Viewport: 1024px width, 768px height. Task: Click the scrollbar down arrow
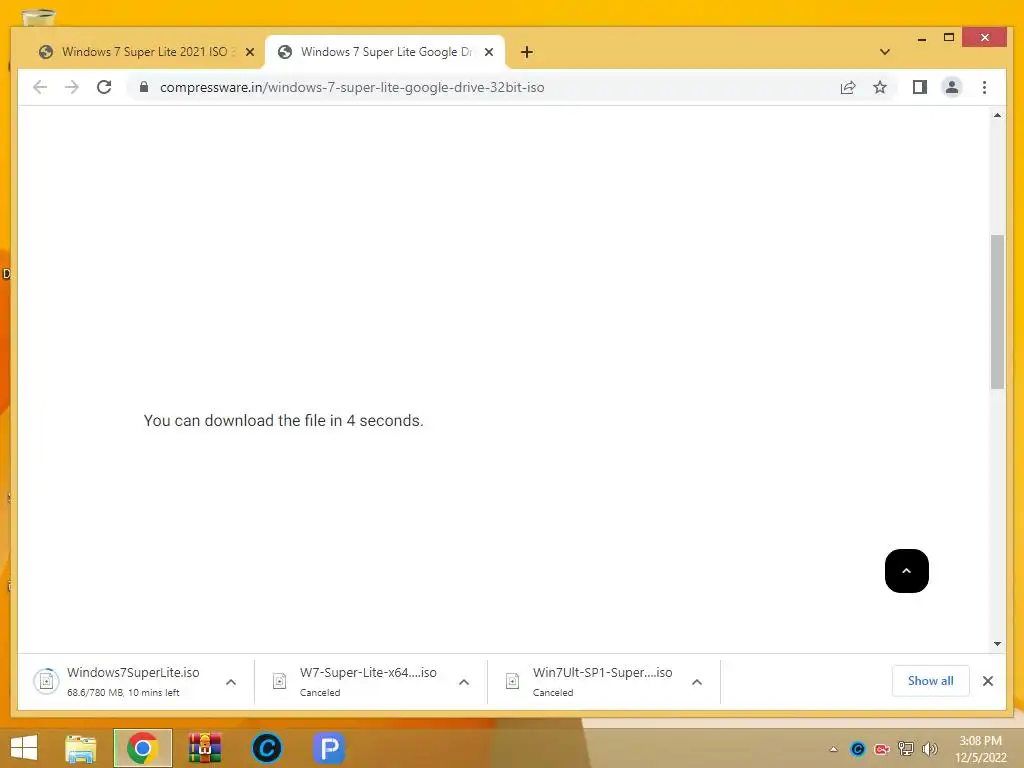[997, 644]
